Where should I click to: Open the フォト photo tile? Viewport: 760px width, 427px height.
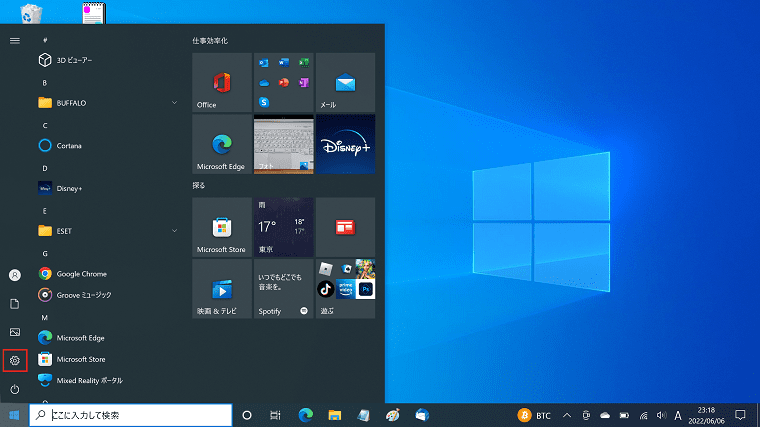tap(284, 144)
